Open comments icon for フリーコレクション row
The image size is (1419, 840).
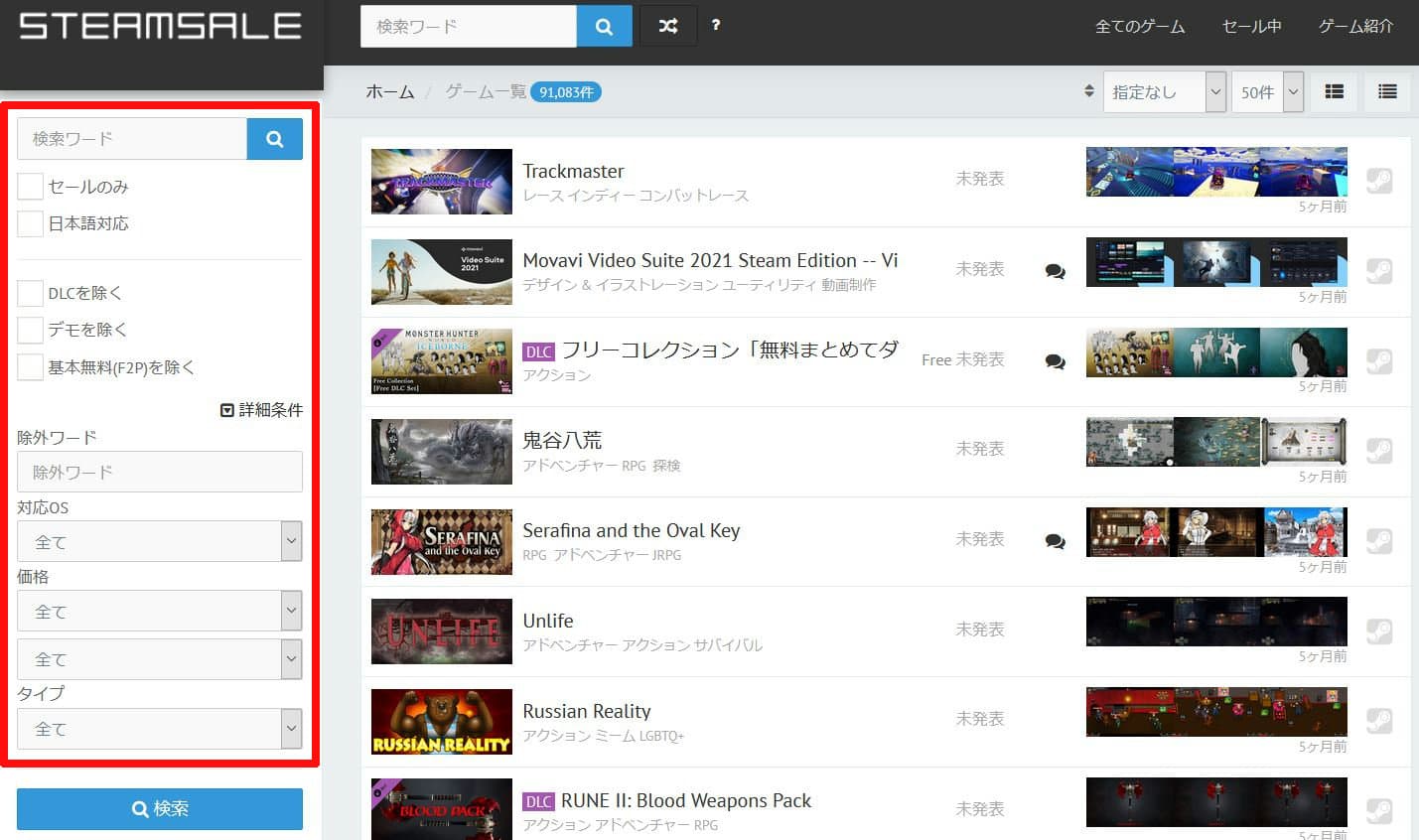tap(1055, 361)
